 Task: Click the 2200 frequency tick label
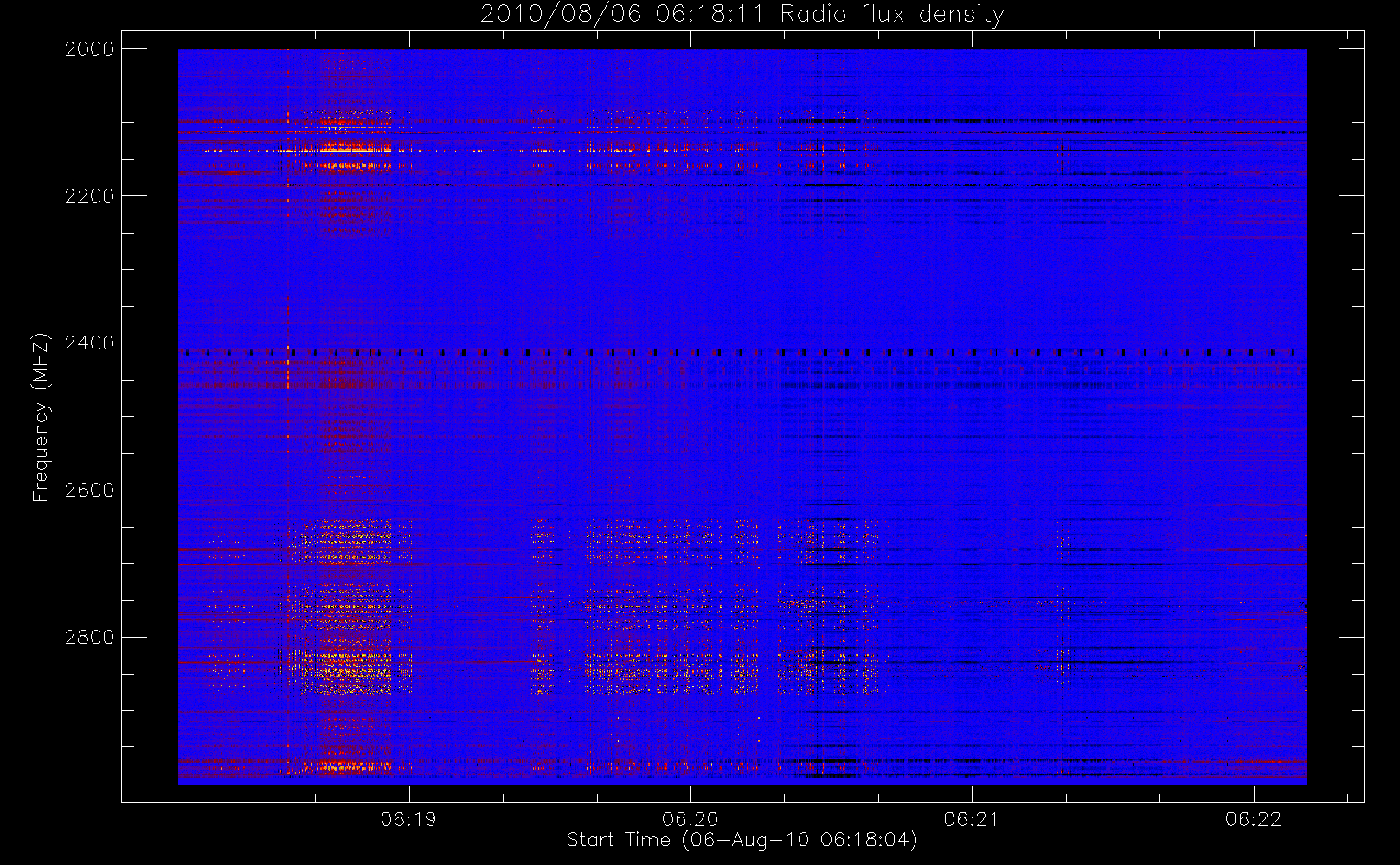(x=89, y=196)
